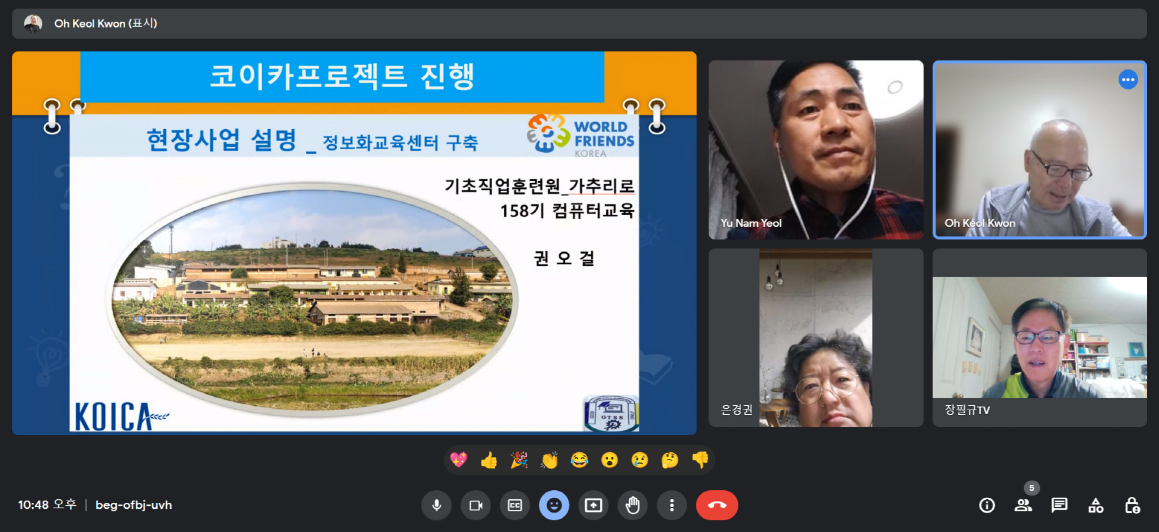The image size is (1159, 532).
Task: Leave the call with the red hang-up button
Action: coord(716,505)
